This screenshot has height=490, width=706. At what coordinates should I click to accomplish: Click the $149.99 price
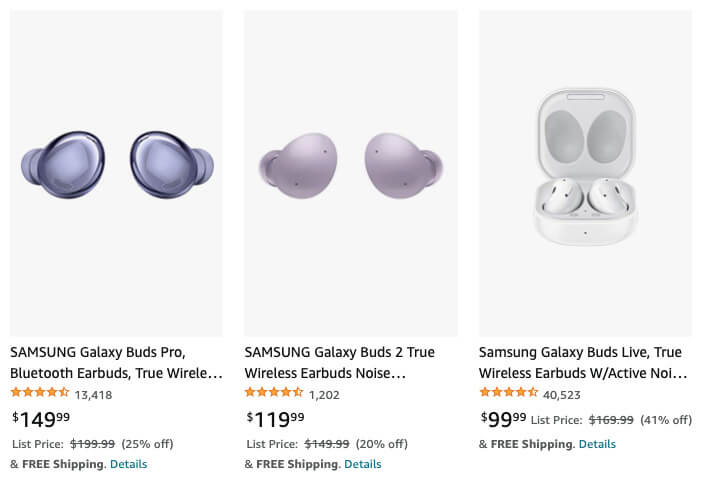tap(41, 419)
